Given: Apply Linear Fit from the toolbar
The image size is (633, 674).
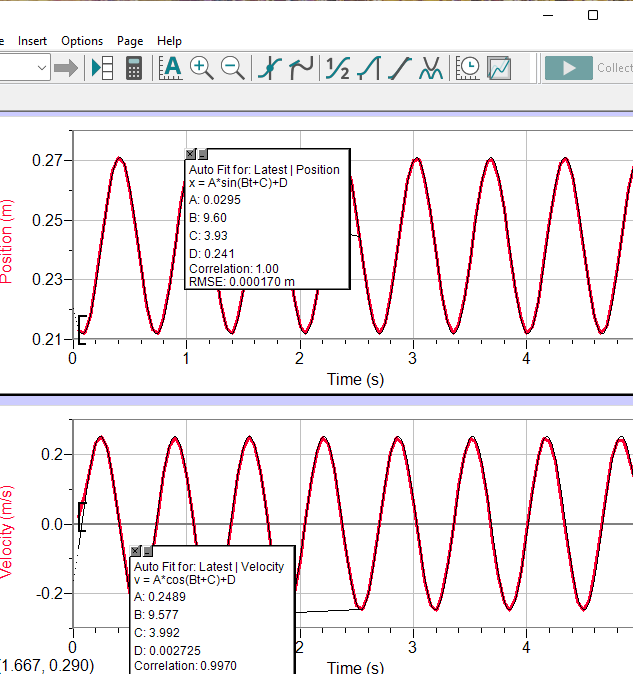Looking at the screenshot, I should pos(400,68).
